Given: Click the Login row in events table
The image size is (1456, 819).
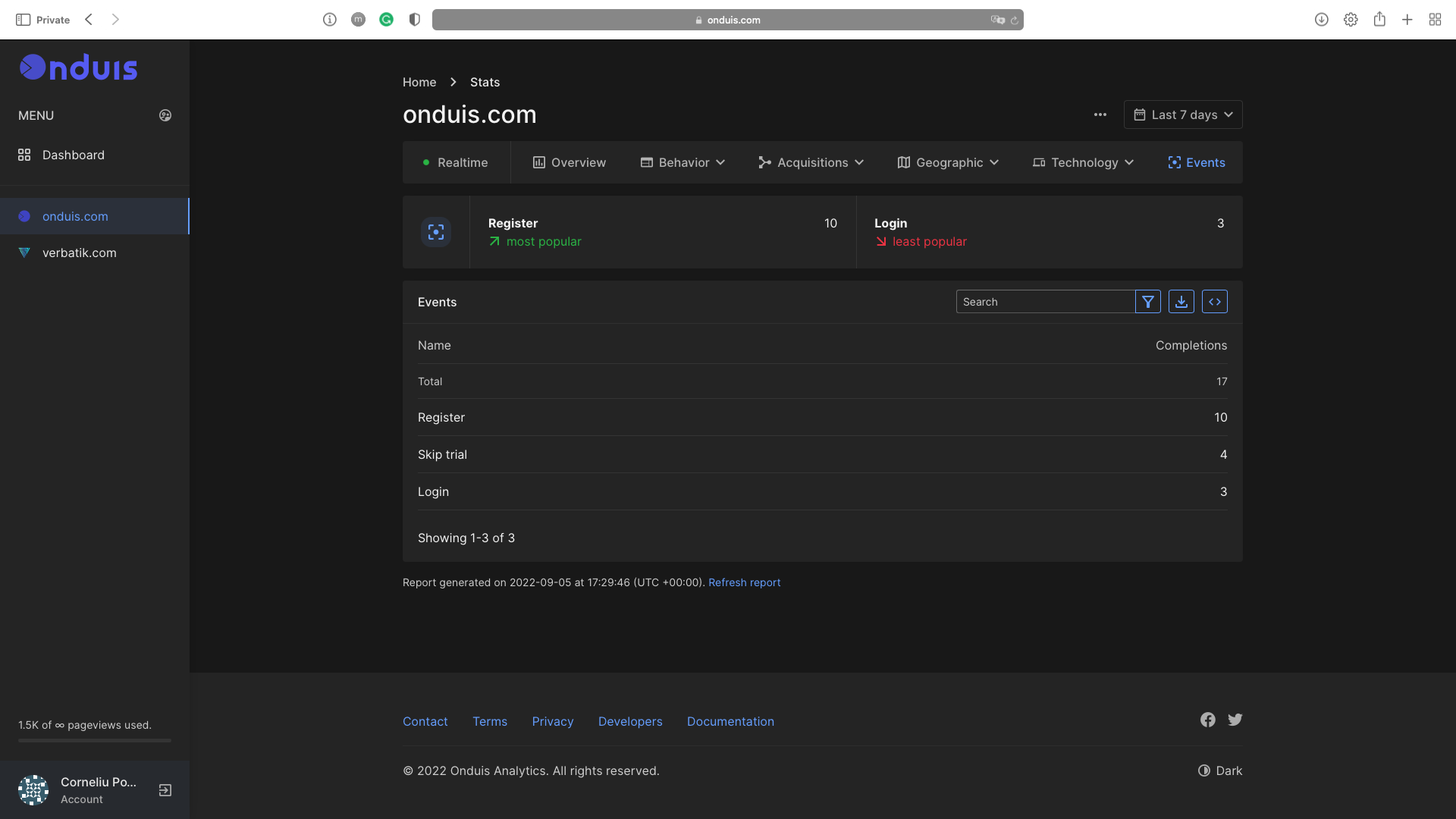Looking at the screenshot, I should pos(822,491).
